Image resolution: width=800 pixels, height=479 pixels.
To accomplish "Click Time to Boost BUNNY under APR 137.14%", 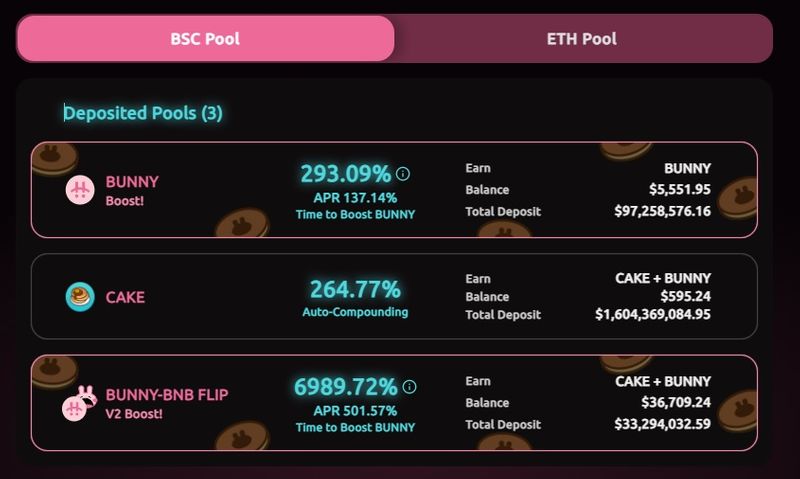I will pyautogui.click(x=355, y=214).
